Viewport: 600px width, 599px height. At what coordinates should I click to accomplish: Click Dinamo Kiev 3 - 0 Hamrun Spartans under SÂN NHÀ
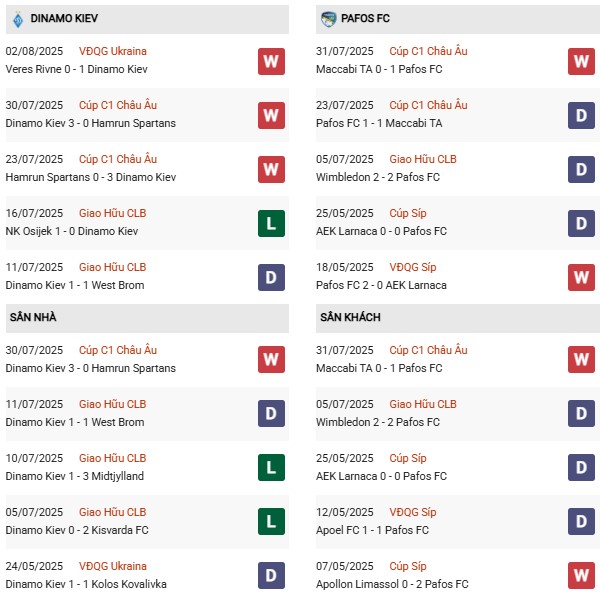pos(90,368)
